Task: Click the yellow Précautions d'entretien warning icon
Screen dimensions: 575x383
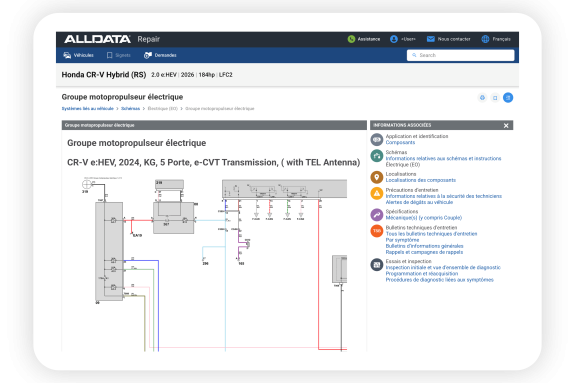Action: tap(377, 193)
